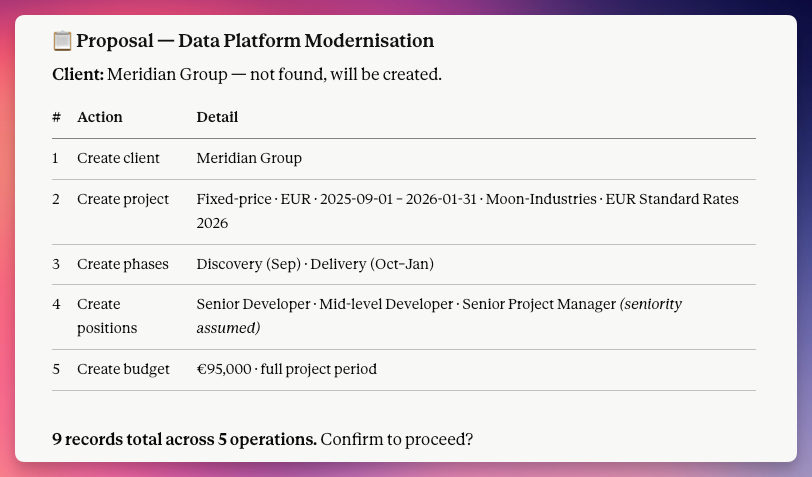Click the €95,000 budget detail
This screenshot has height=477, width=812.
224,369
